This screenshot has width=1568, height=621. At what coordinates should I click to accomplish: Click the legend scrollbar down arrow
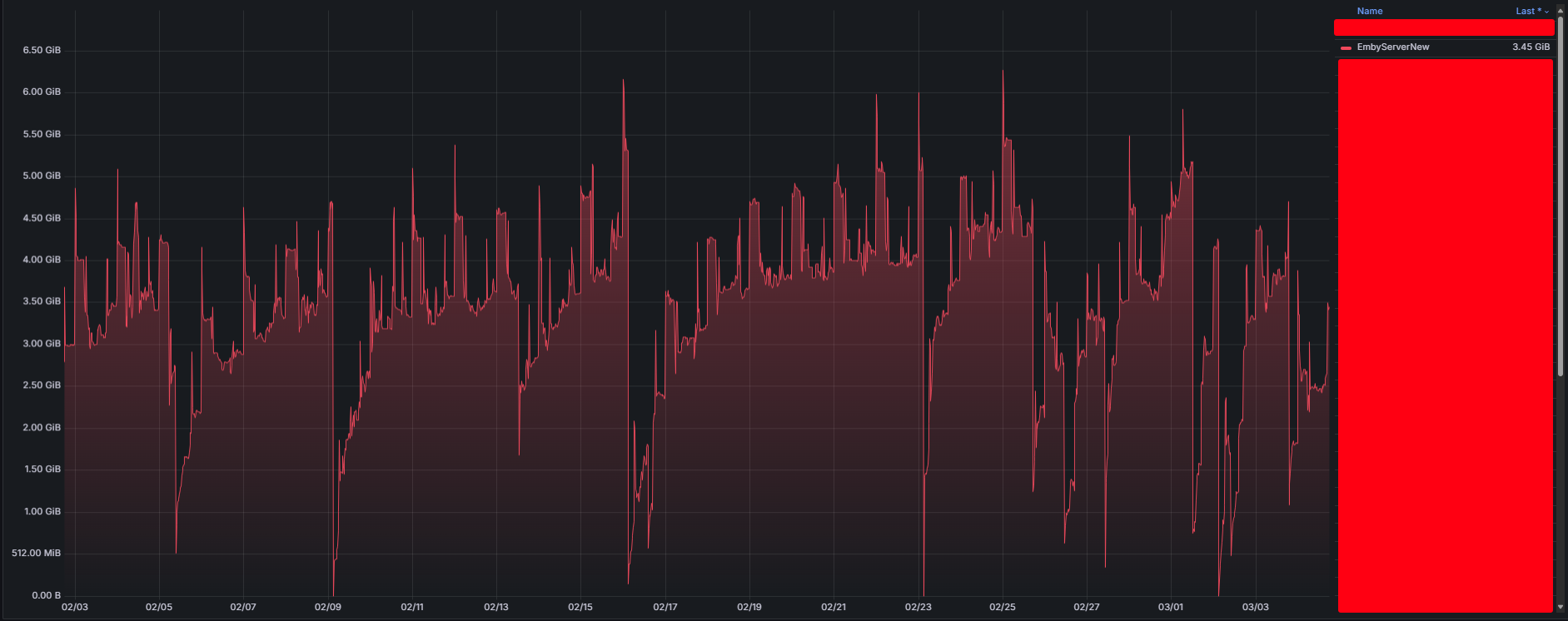click(x=1561, y=608)
